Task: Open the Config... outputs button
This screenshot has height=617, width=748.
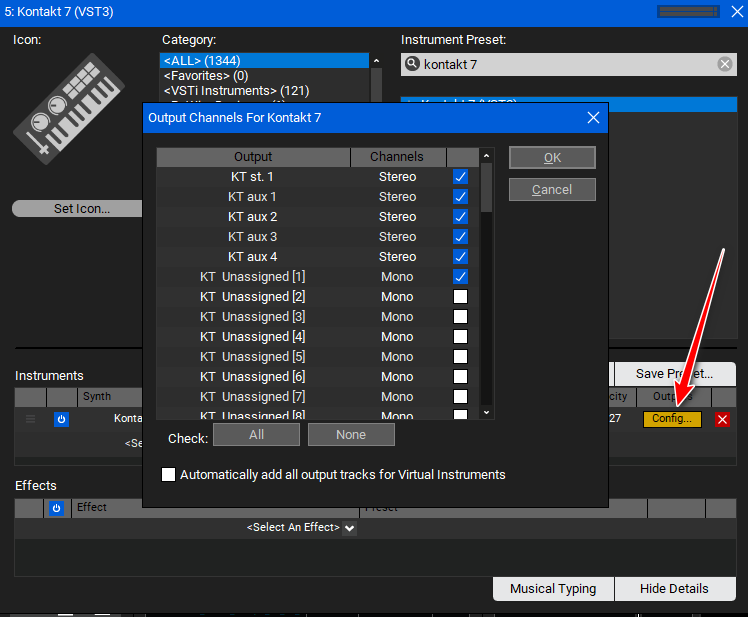Action: [672, 419]
